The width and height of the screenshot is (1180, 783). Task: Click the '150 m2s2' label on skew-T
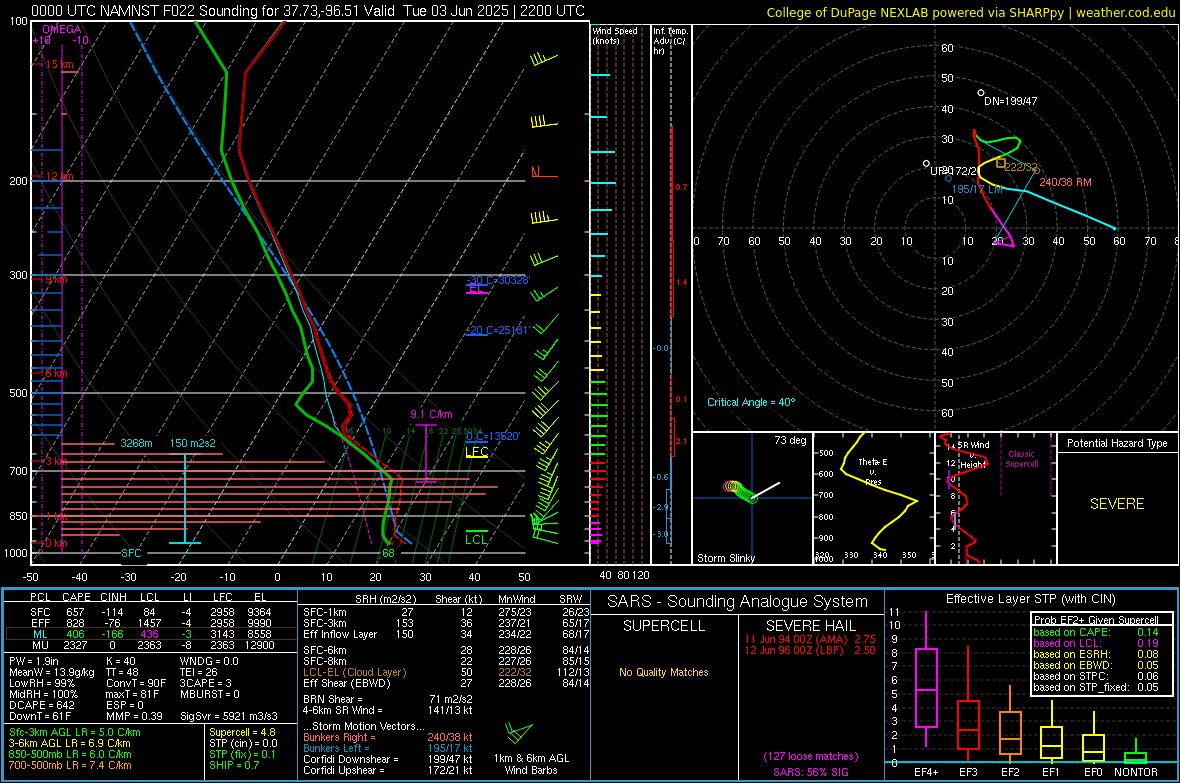pos(193,443)
